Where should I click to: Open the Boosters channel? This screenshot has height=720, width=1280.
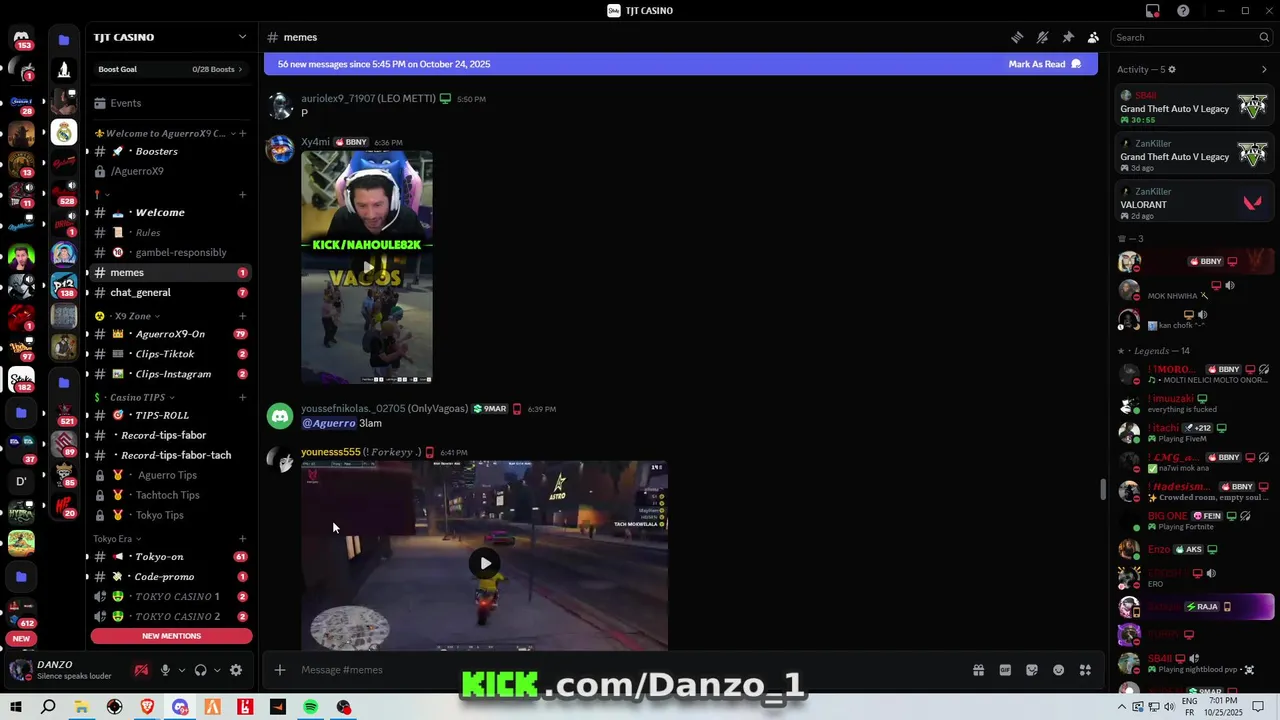(x=170, y=151)
